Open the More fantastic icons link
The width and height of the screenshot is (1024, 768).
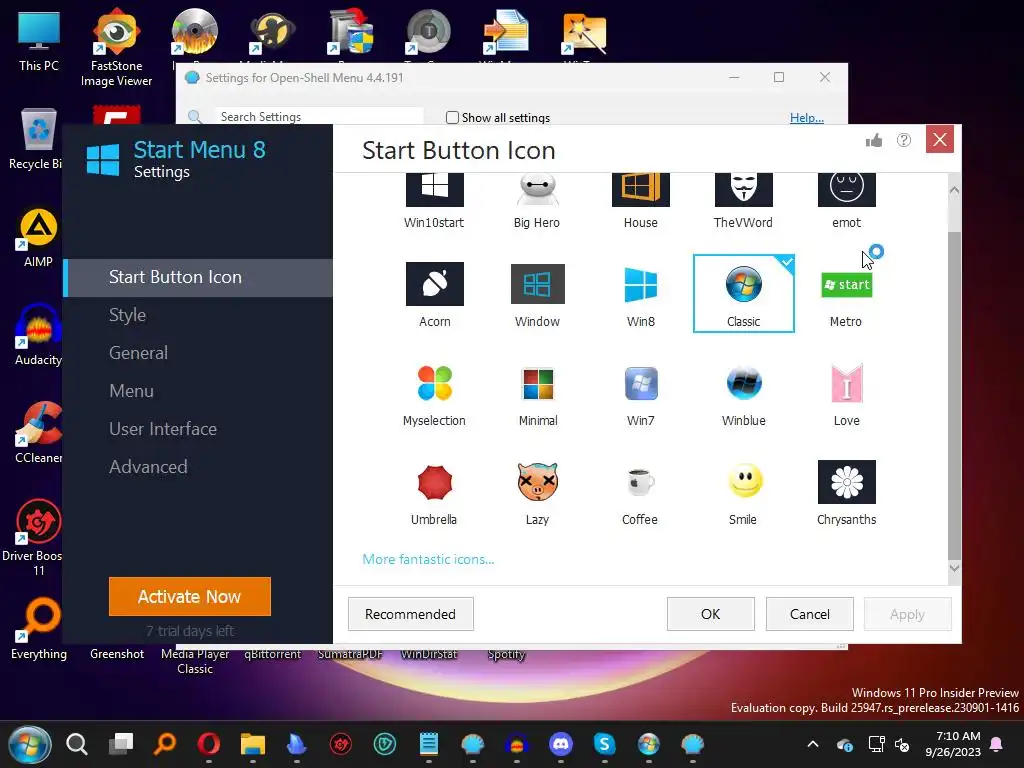(x=428, y=559)
